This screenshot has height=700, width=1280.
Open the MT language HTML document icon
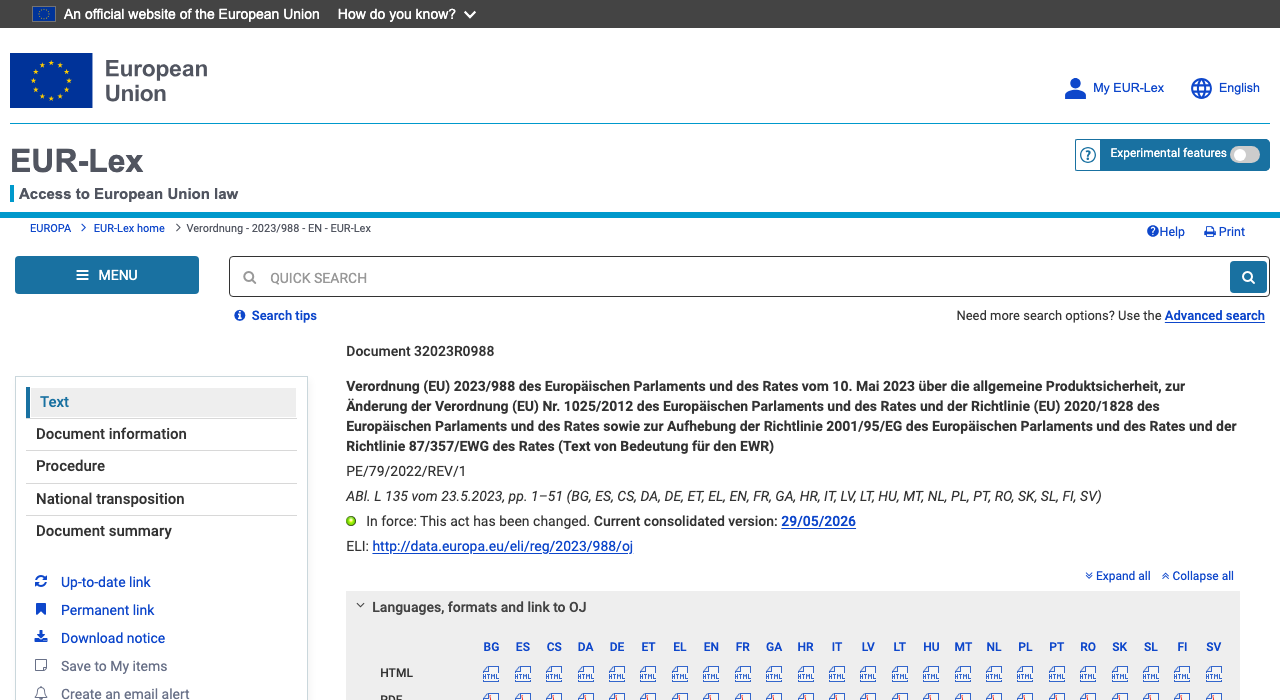pyautogui.click(x=963, y=674)
